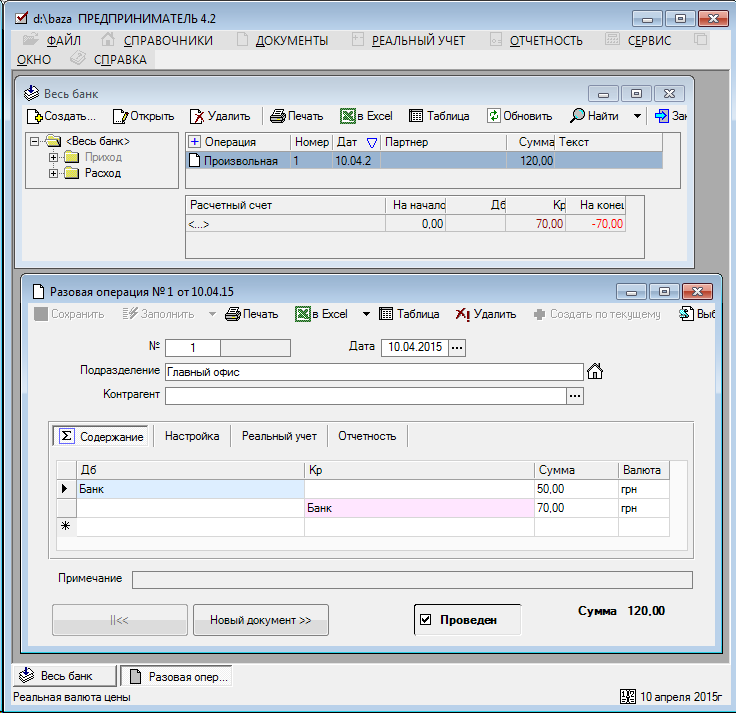Image resolution: width=736 pixels, height=713 pixels.
Task: Export to Excel from Весь банк toolbar
Action: tap(366, 116)
